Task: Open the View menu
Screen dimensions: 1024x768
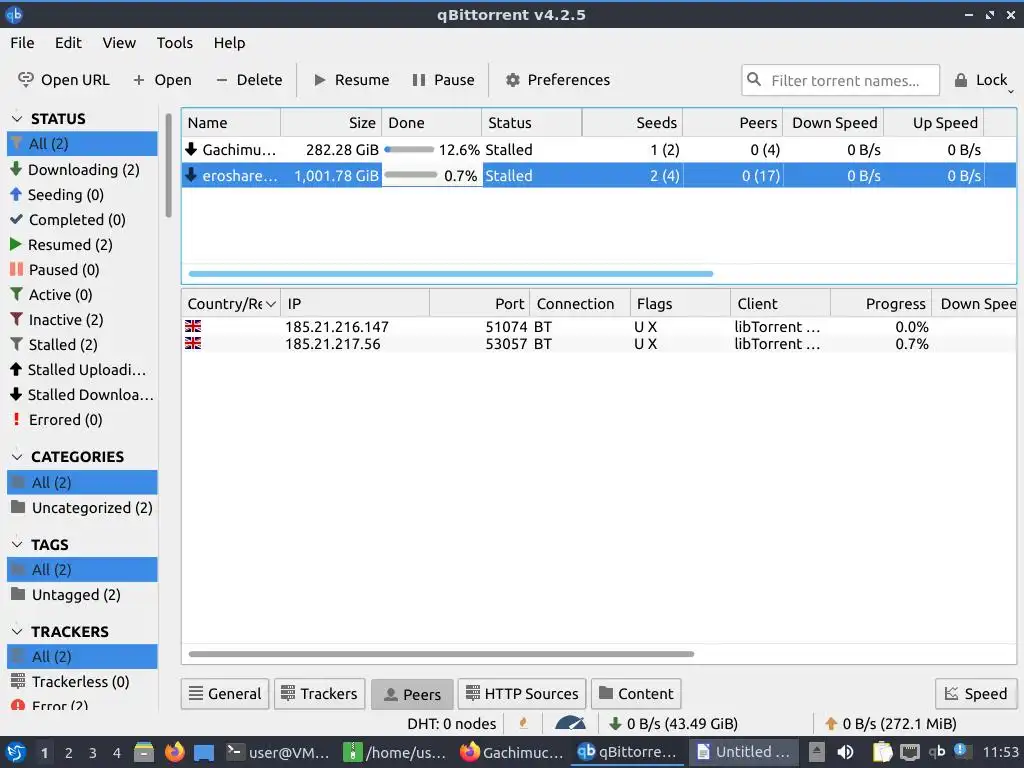Action: [119, 43]
